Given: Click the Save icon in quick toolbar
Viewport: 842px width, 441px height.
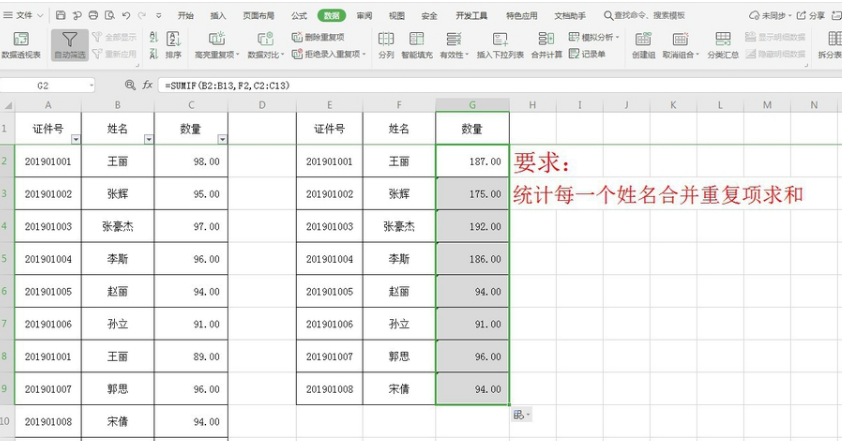Looking at the screenshot, I should click(x=61, y=15).
